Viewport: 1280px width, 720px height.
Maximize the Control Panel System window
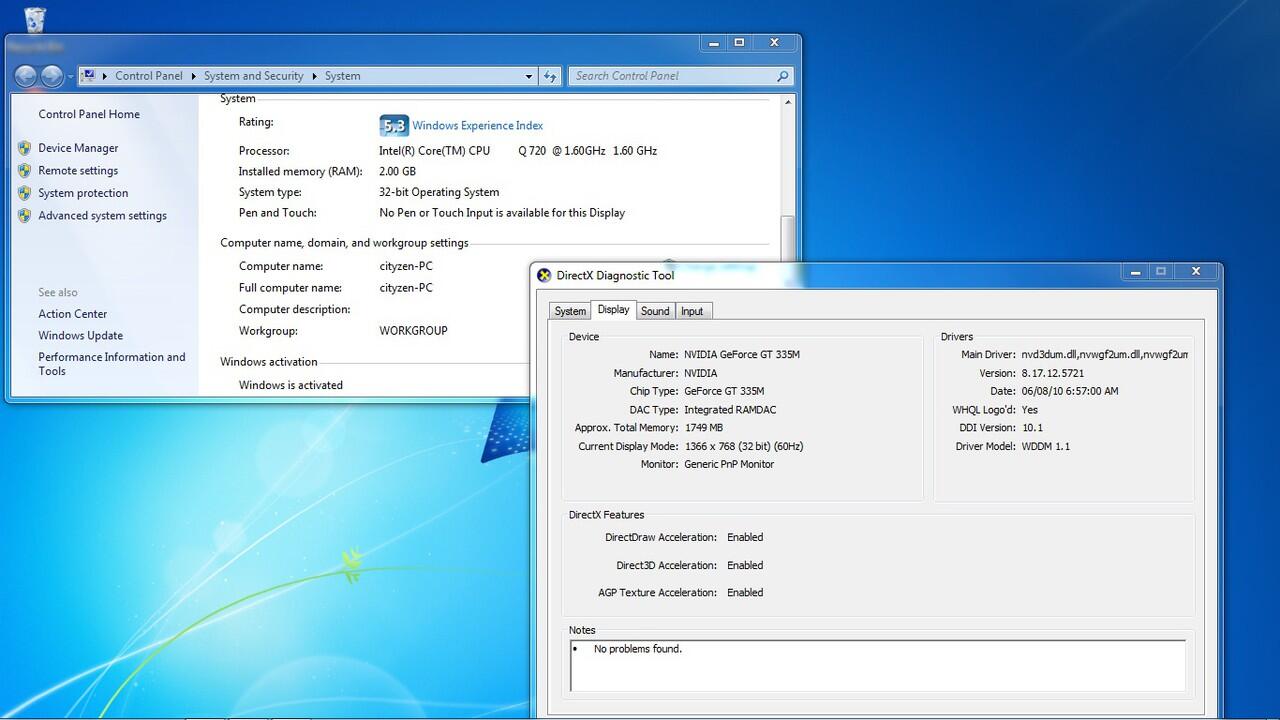740,43
